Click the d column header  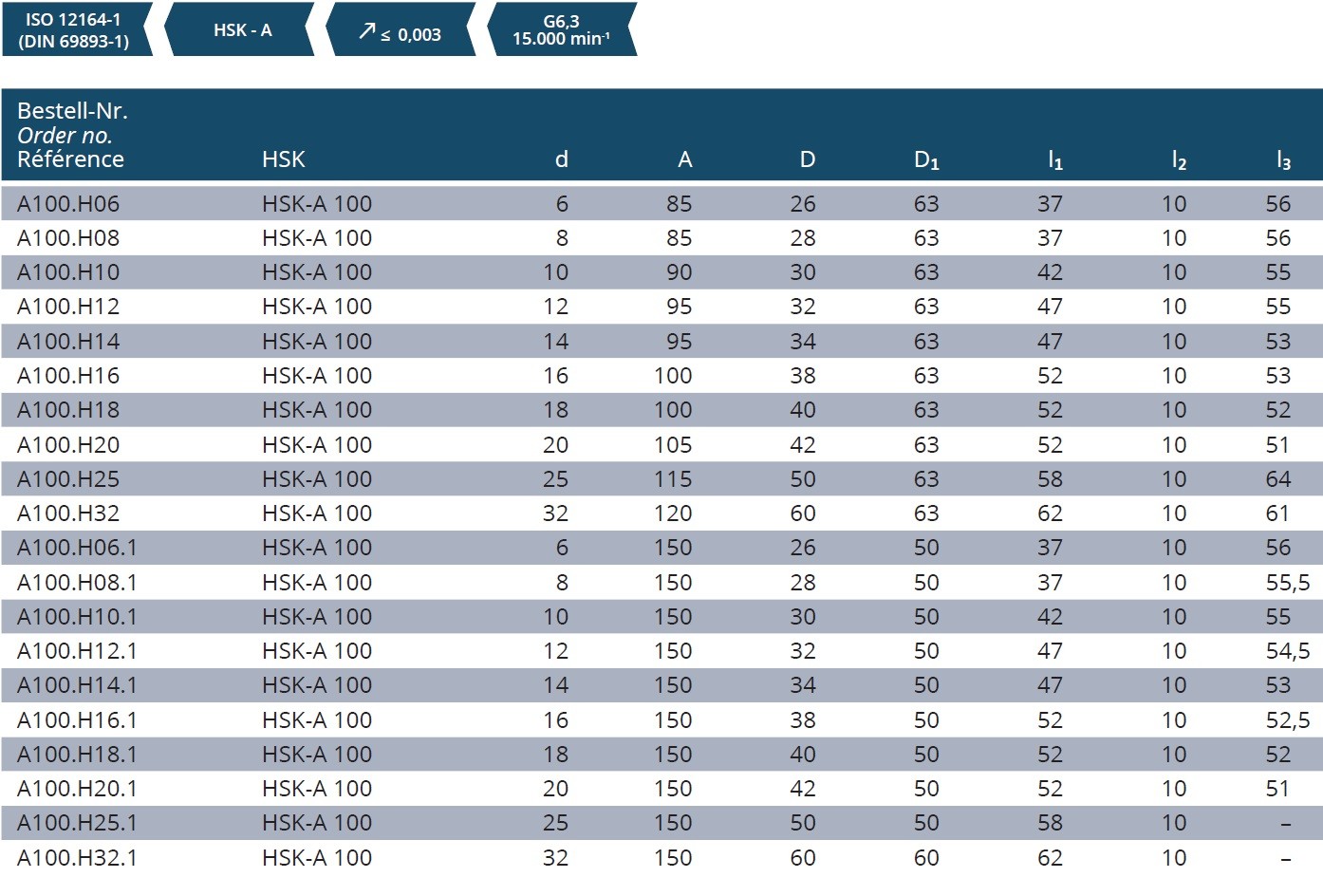(561, 159)
